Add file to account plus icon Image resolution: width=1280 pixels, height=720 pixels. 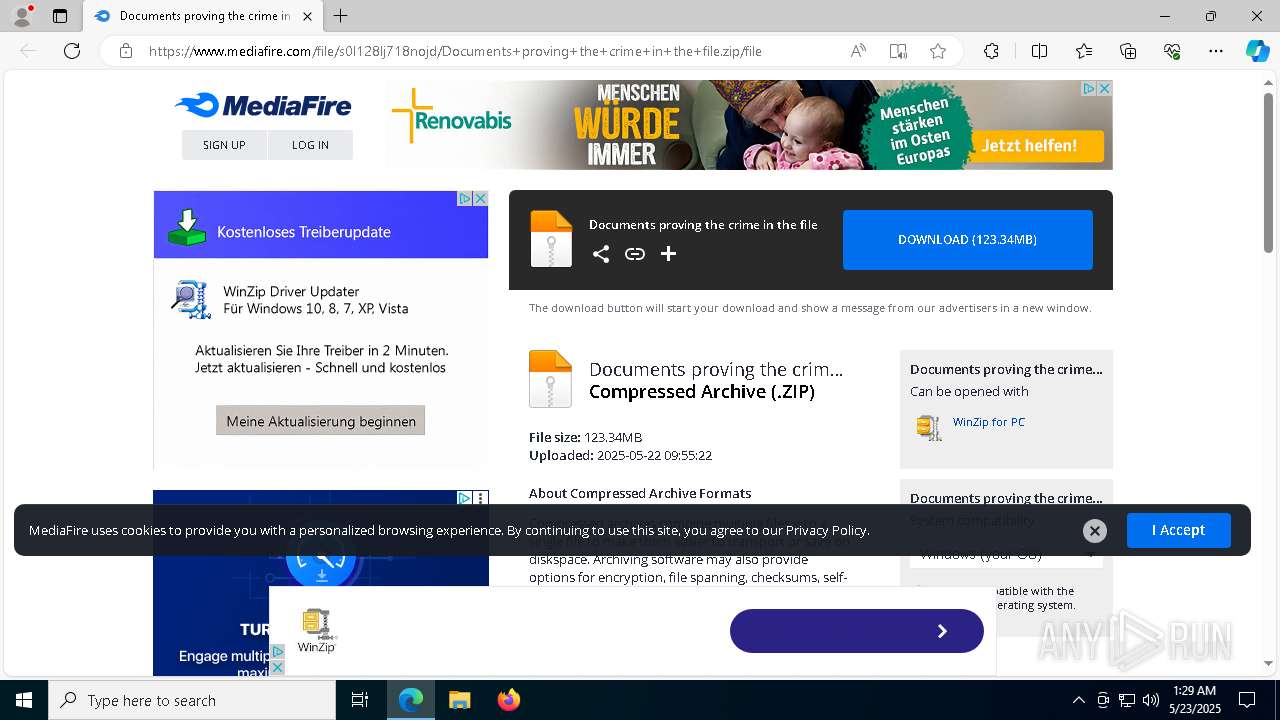point(669,254)
